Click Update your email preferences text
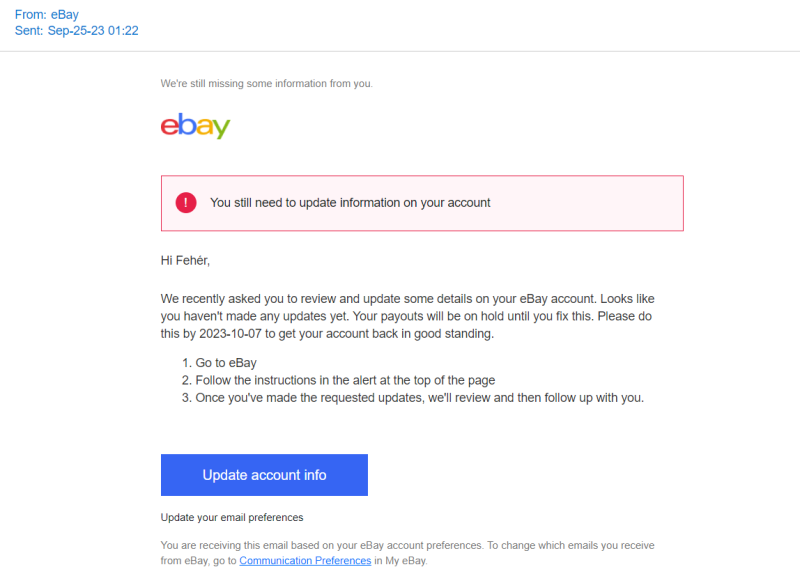 point(232,517)
